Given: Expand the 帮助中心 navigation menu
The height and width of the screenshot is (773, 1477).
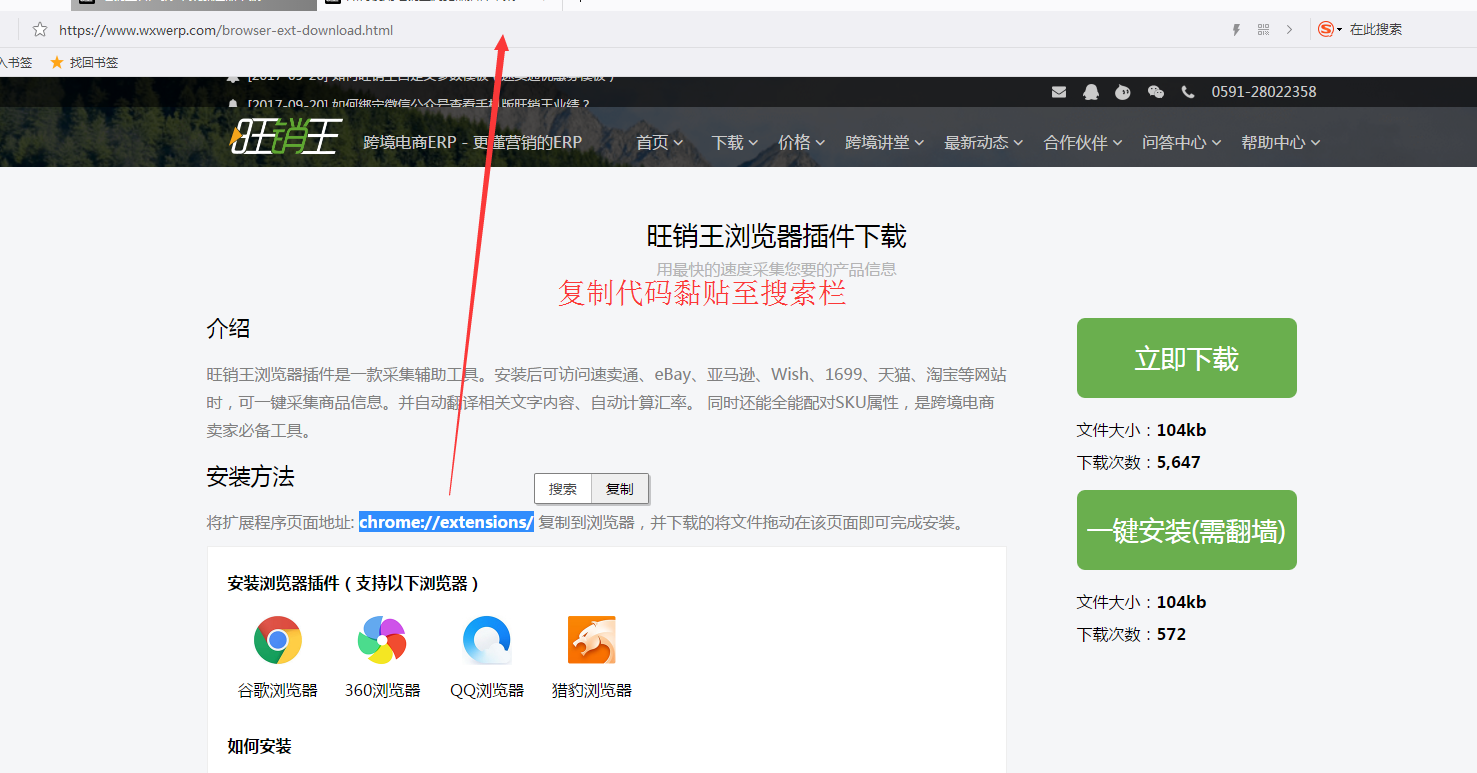Looking at the screenshot, I should click(1281, 143).
